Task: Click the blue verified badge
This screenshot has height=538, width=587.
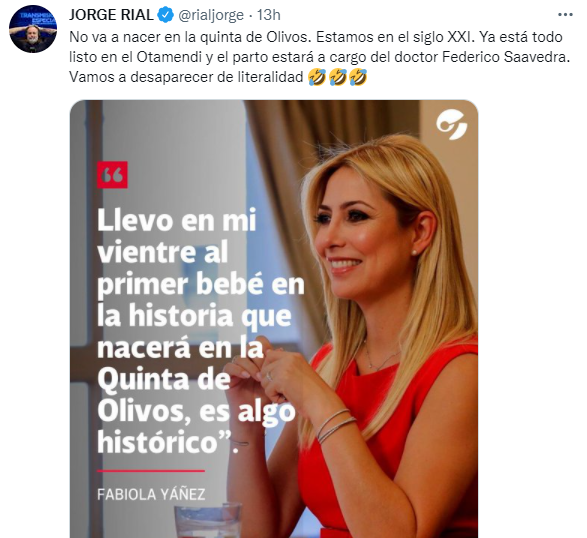Action: click(165, 15)
